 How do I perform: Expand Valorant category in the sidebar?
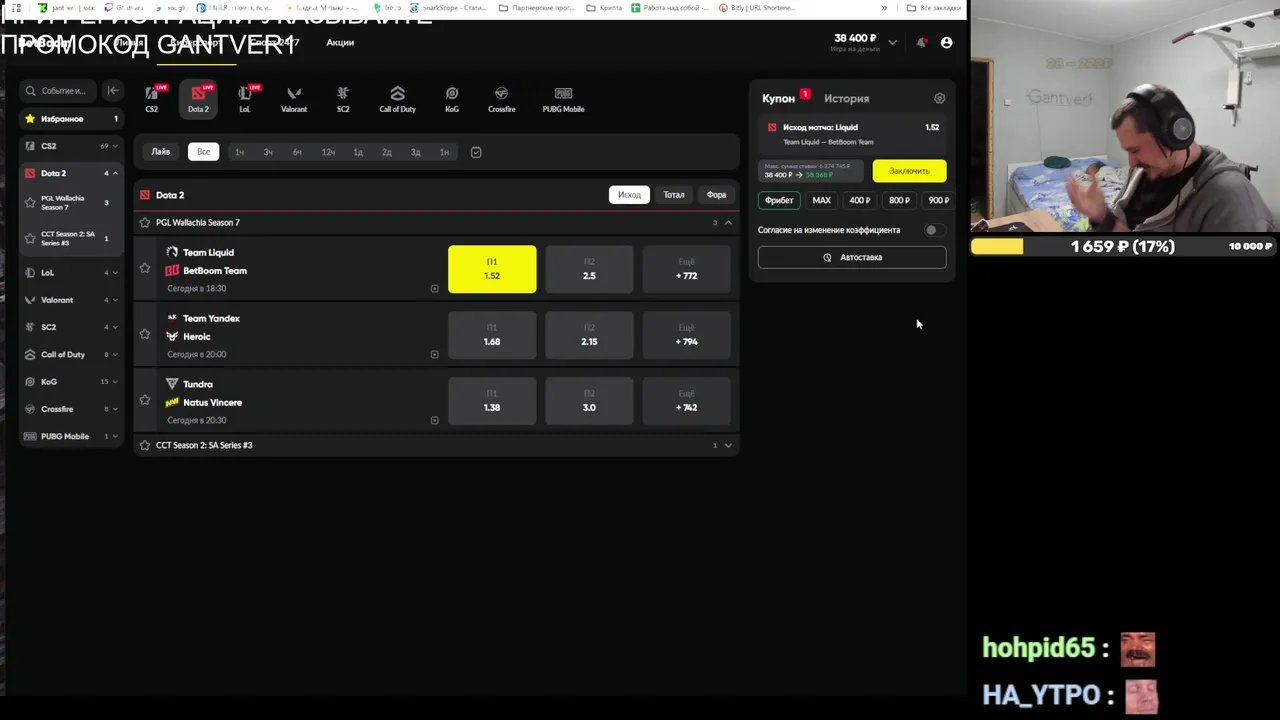pos(115,300)
